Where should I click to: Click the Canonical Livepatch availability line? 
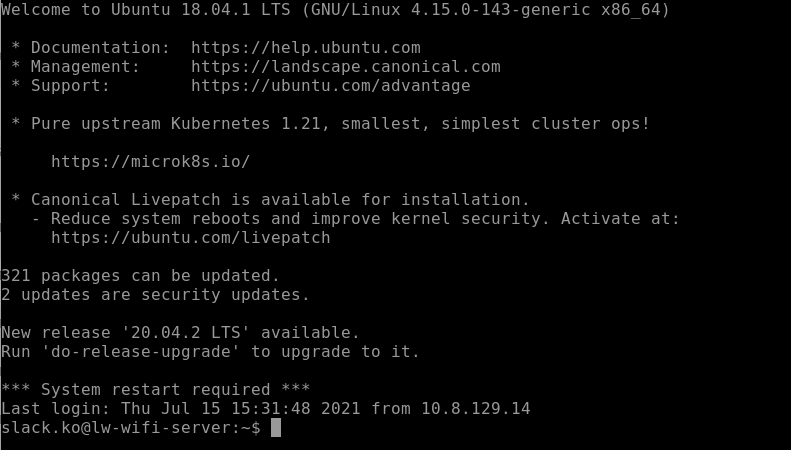(x=270, y=200)
